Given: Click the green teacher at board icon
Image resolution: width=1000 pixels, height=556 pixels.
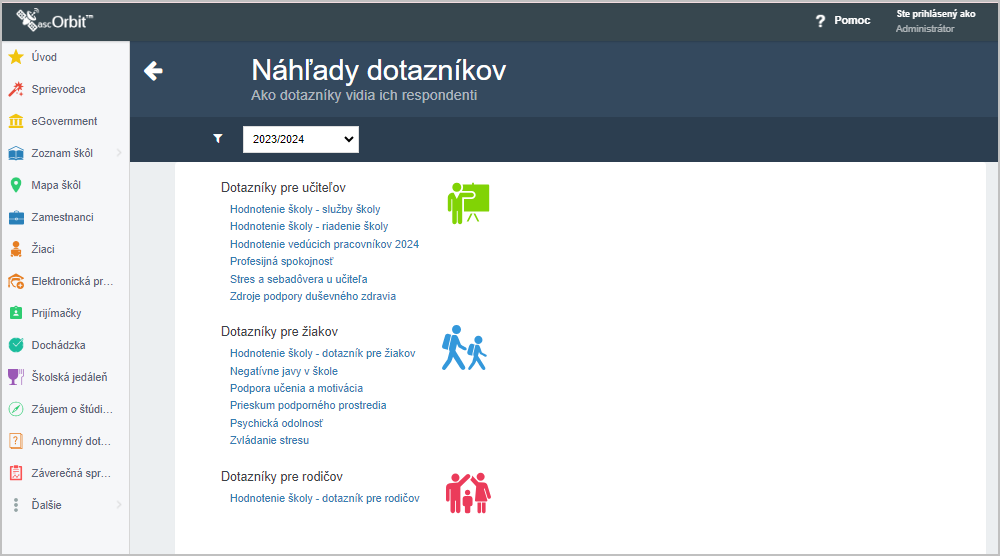Looking at the screenshot, I should click(x=468, y=203).
